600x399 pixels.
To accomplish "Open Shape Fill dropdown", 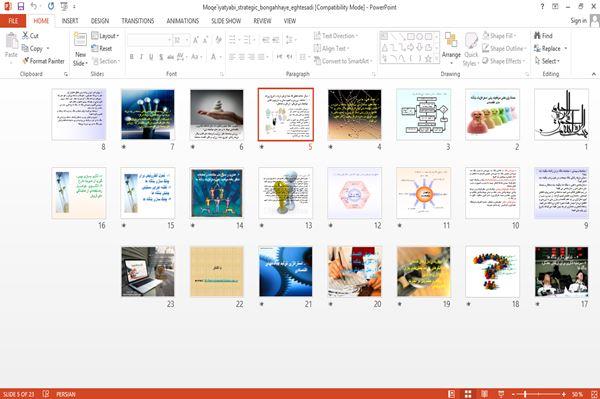I will pos(500,36).
